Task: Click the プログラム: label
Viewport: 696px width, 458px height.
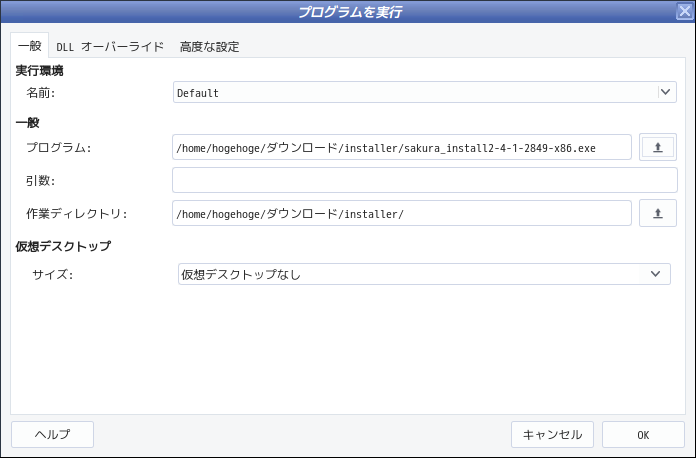Action: click(58, 147)
